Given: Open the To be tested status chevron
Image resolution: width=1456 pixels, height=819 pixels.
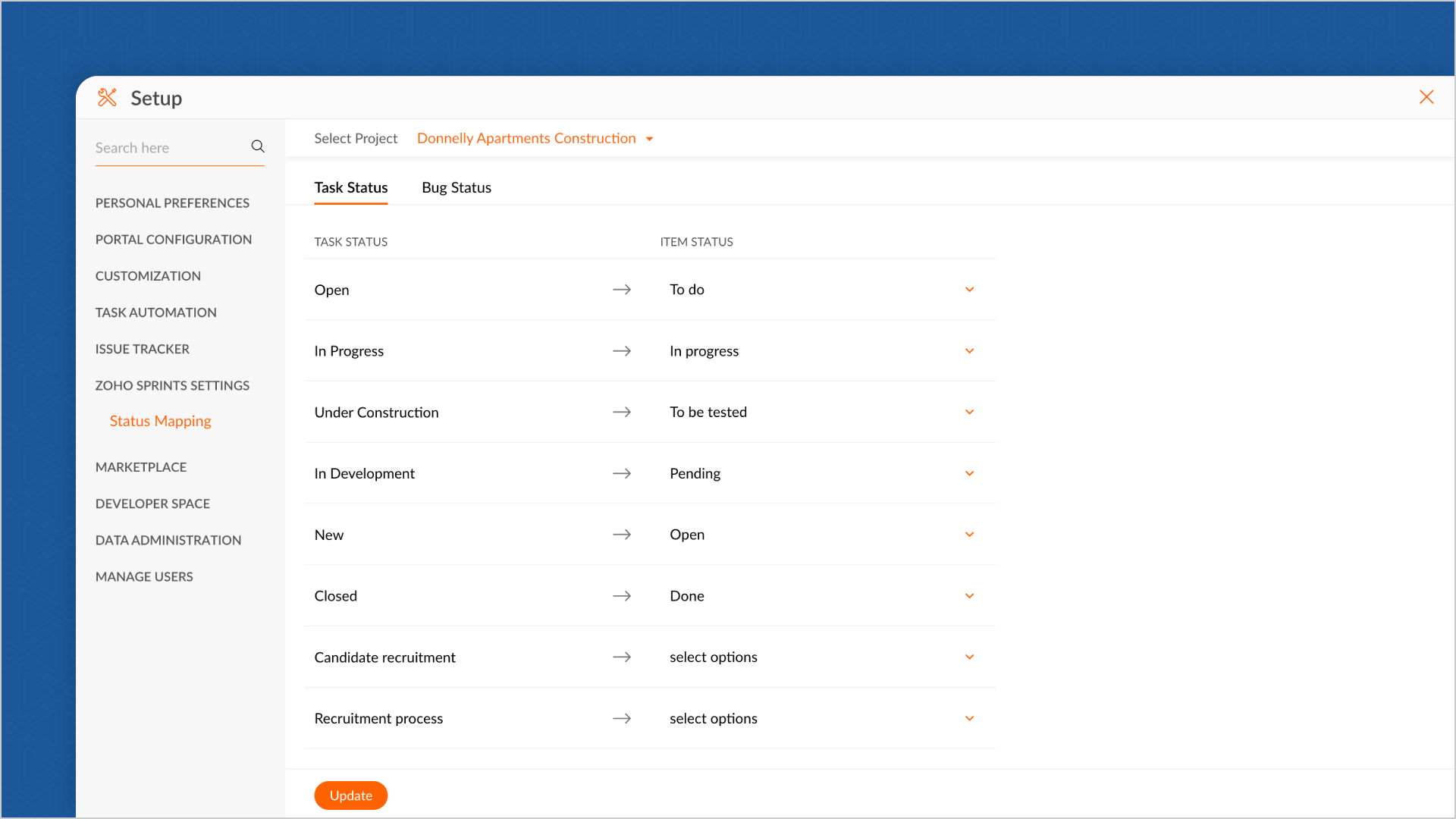Looking at the screenshot, I should point(968,413).
